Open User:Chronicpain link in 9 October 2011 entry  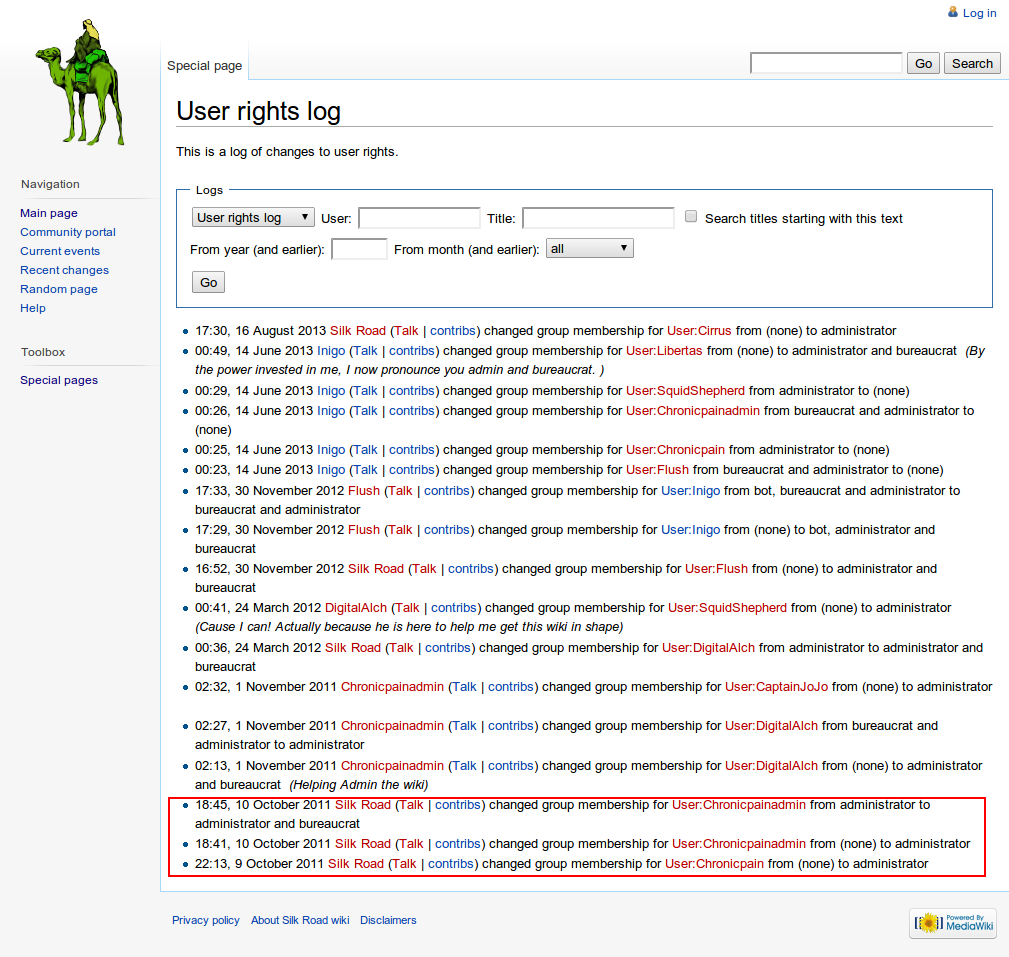pyautogui.click(x=714, y=864)
